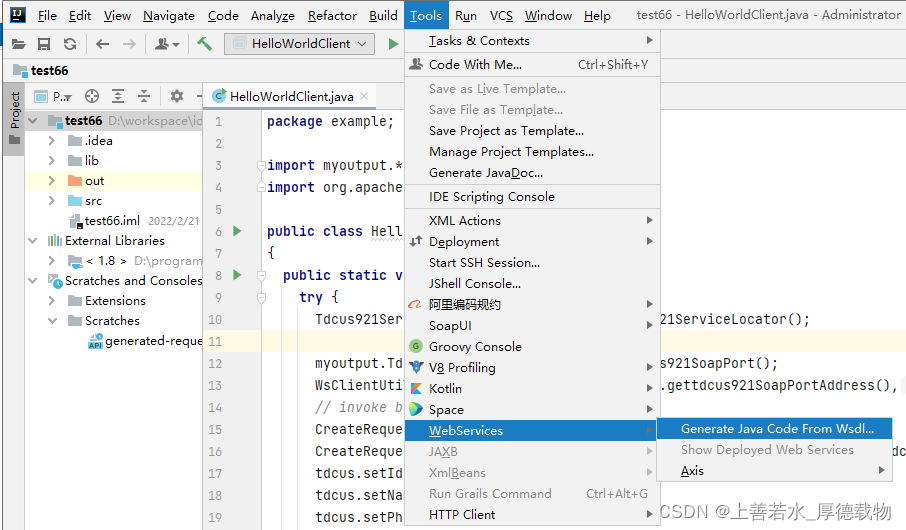Build project with the hammer icon
Viewport: 906px width, 530px height.
pyautogui.click(x=205, y=43)
